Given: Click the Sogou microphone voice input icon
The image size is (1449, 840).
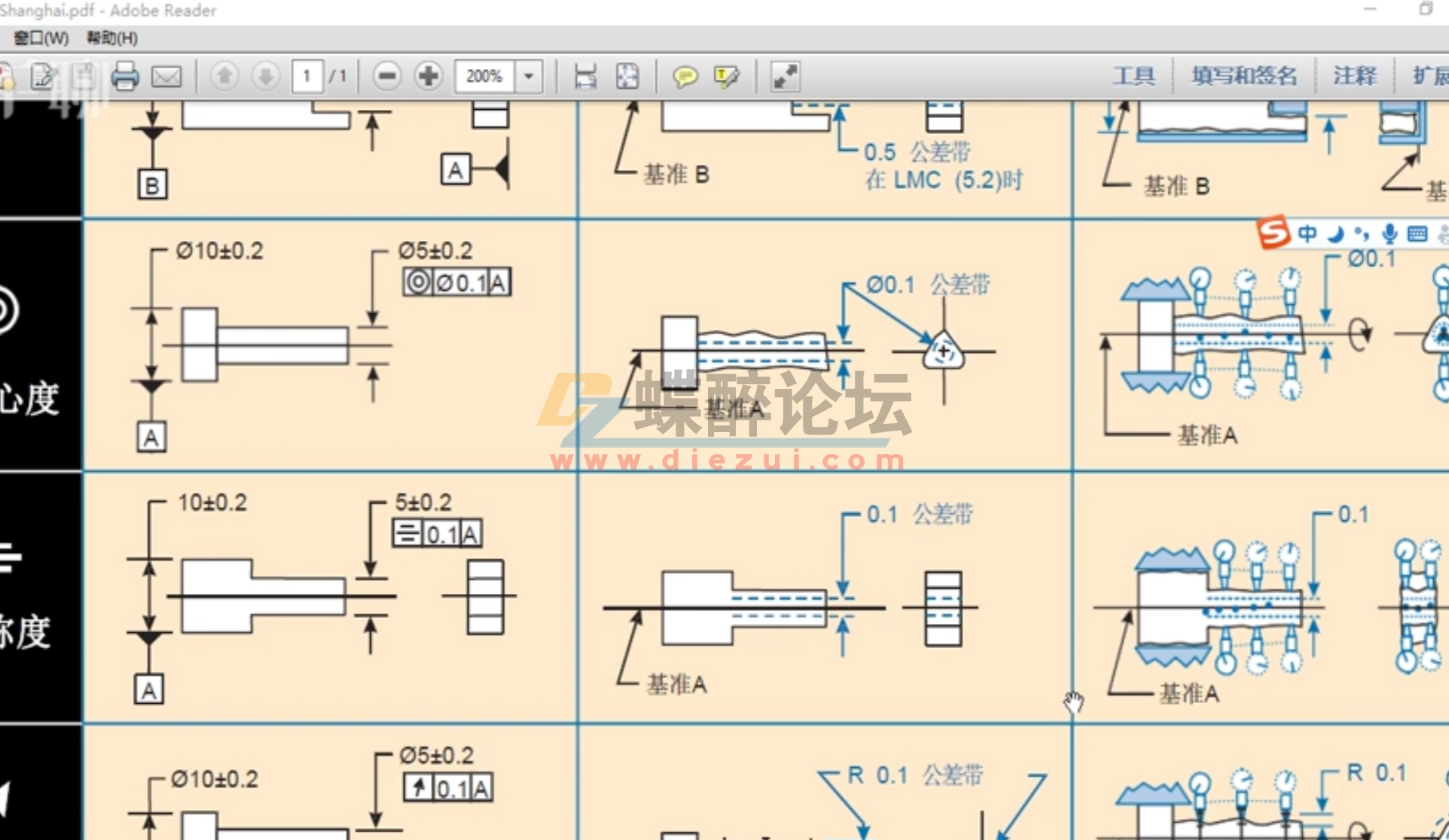Looking at the screenshot, I should 1390,233.
